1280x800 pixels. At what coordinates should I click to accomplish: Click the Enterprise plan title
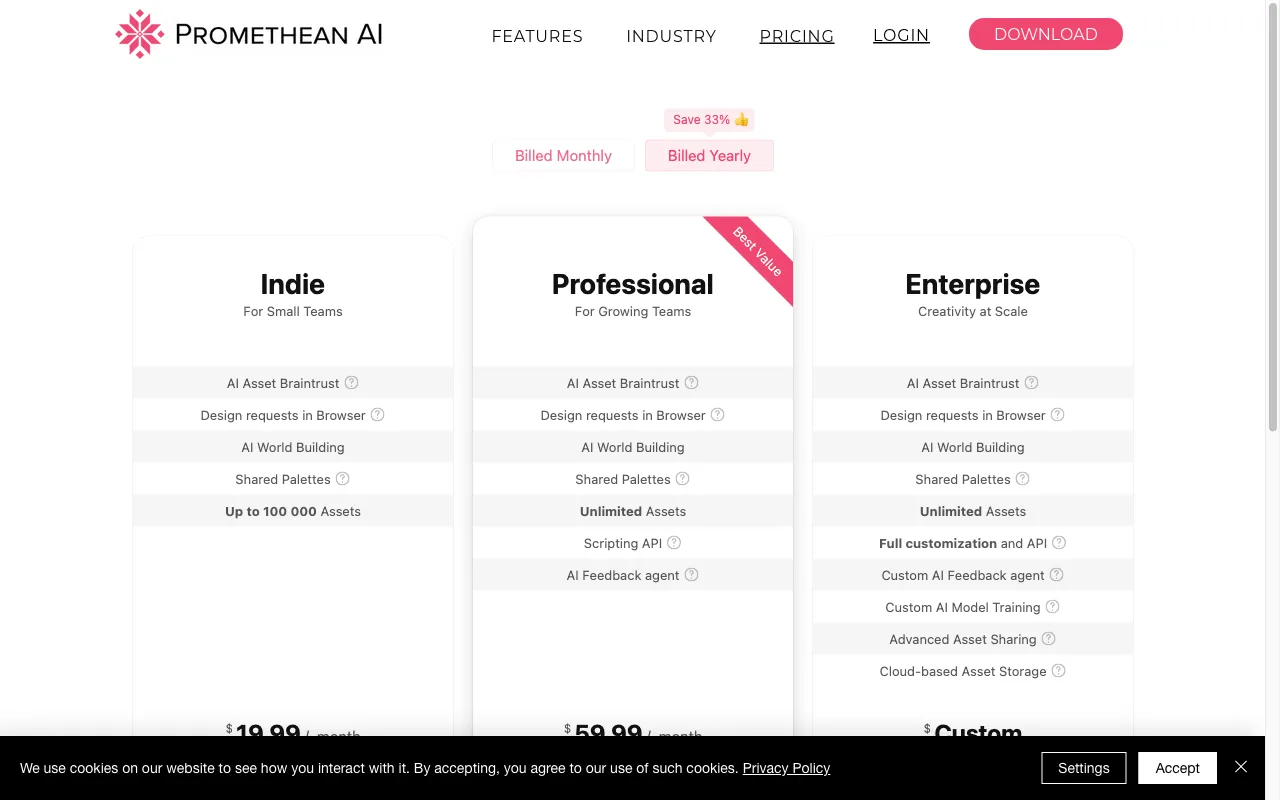tap(973, 284)
